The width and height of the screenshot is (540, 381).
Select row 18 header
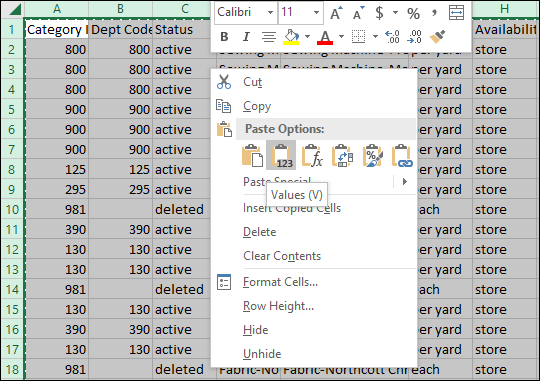(12, 369)
